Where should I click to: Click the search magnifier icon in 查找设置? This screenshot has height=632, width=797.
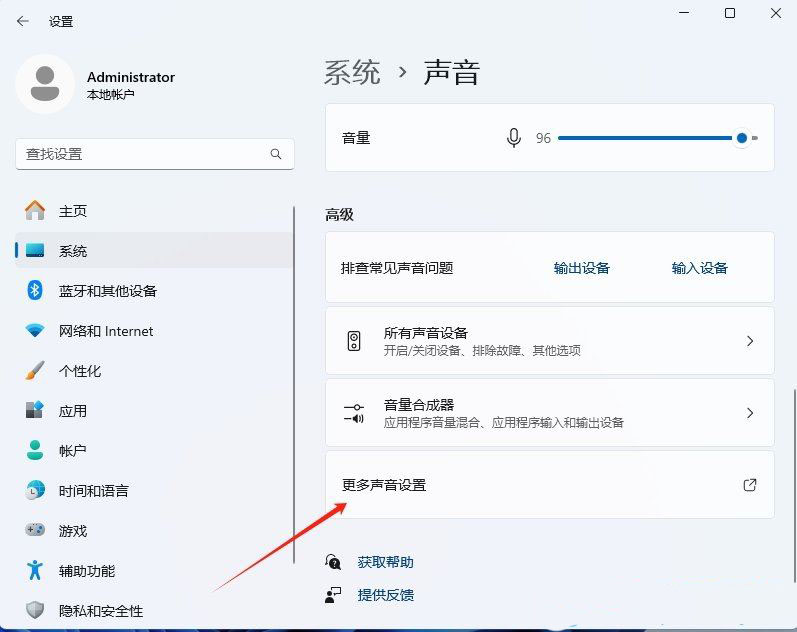276,154
